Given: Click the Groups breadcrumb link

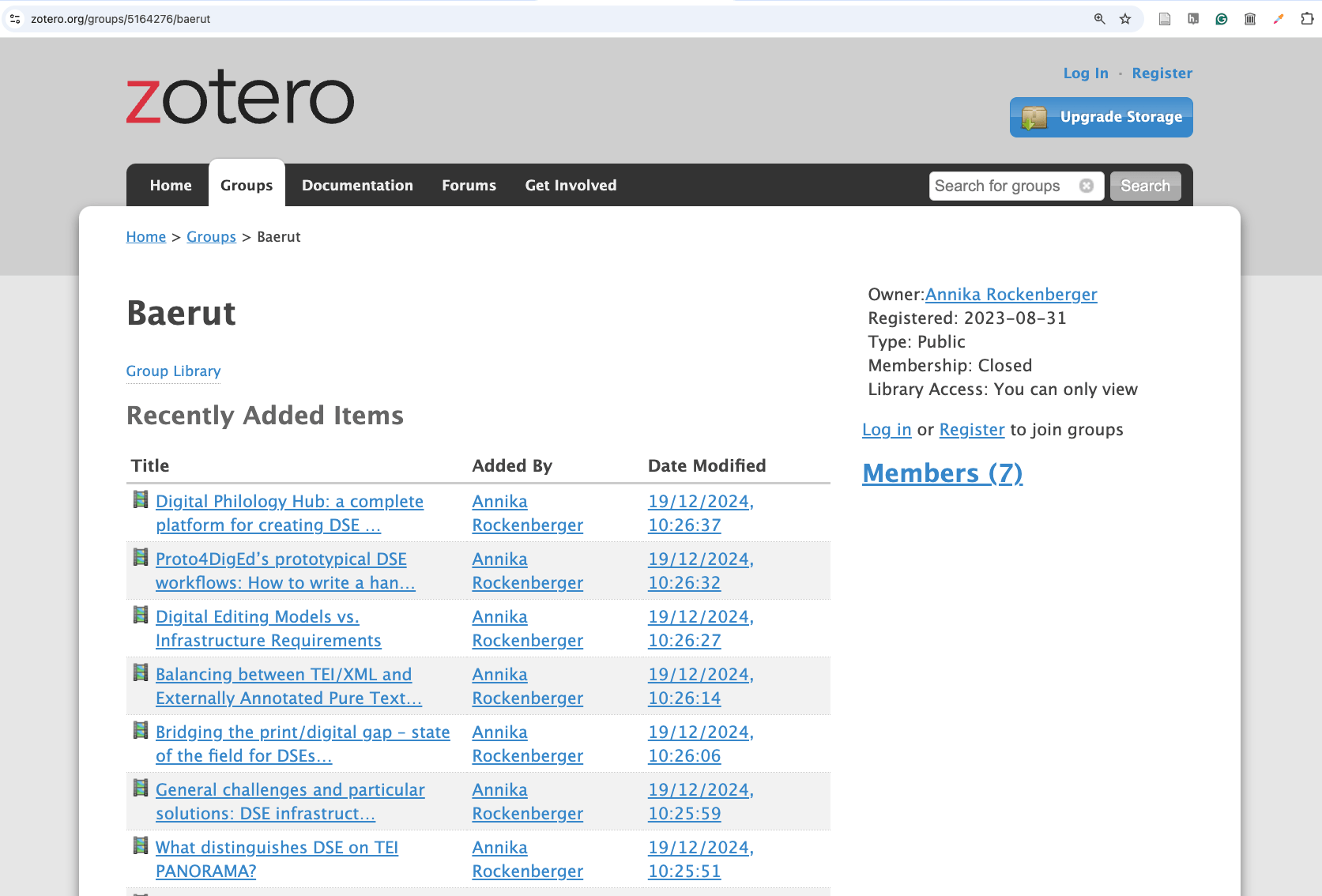Looking at the screenshot, I should (x=211, y=236).
